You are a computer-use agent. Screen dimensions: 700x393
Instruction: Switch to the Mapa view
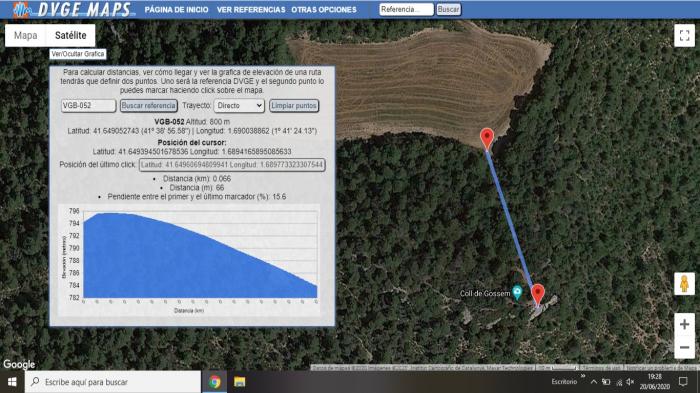click(x=25, y=35)
